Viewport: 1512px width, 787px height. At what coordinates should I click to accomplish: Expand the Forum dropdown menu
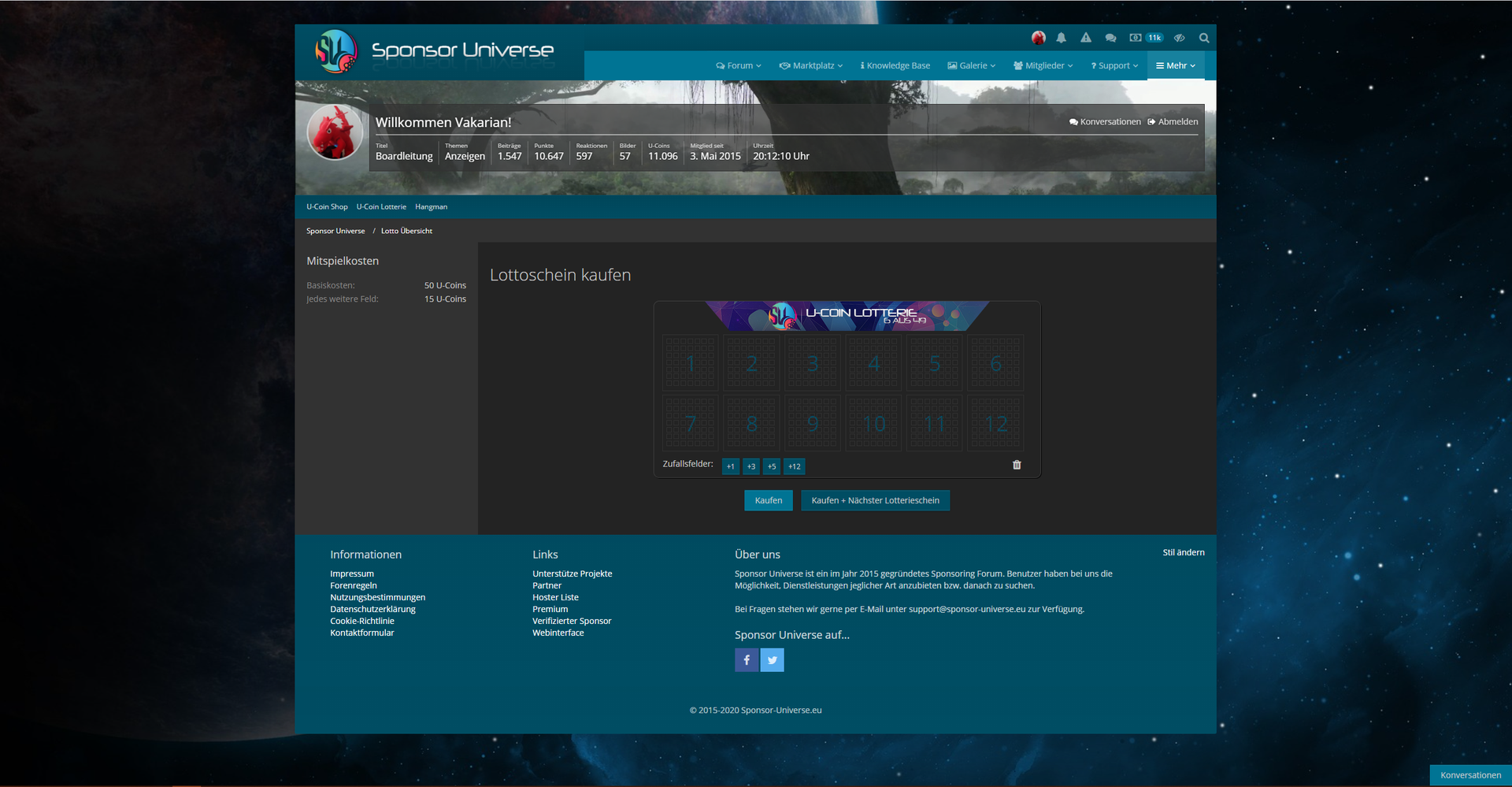tap(739, 66)
